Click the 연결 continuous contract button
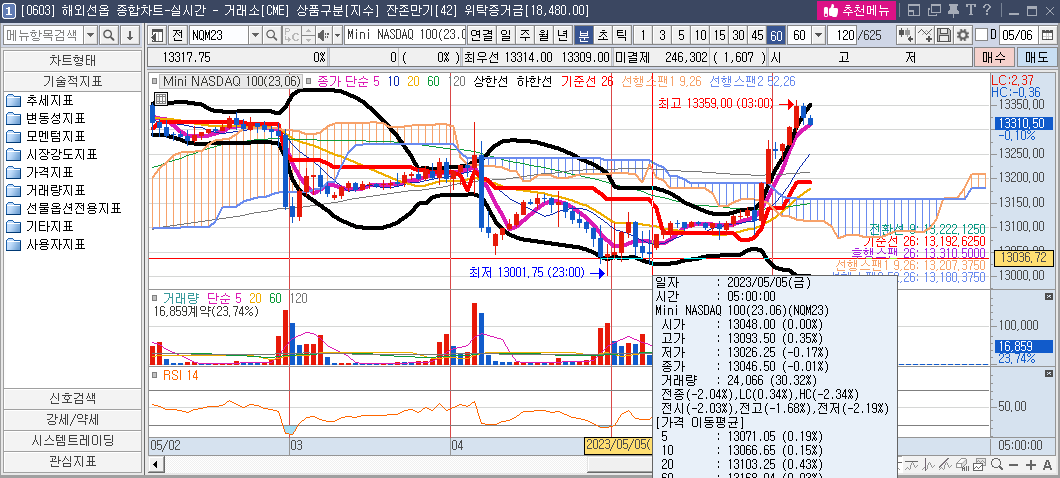This screenshot has height=478, width=1060. coord(482,35)
